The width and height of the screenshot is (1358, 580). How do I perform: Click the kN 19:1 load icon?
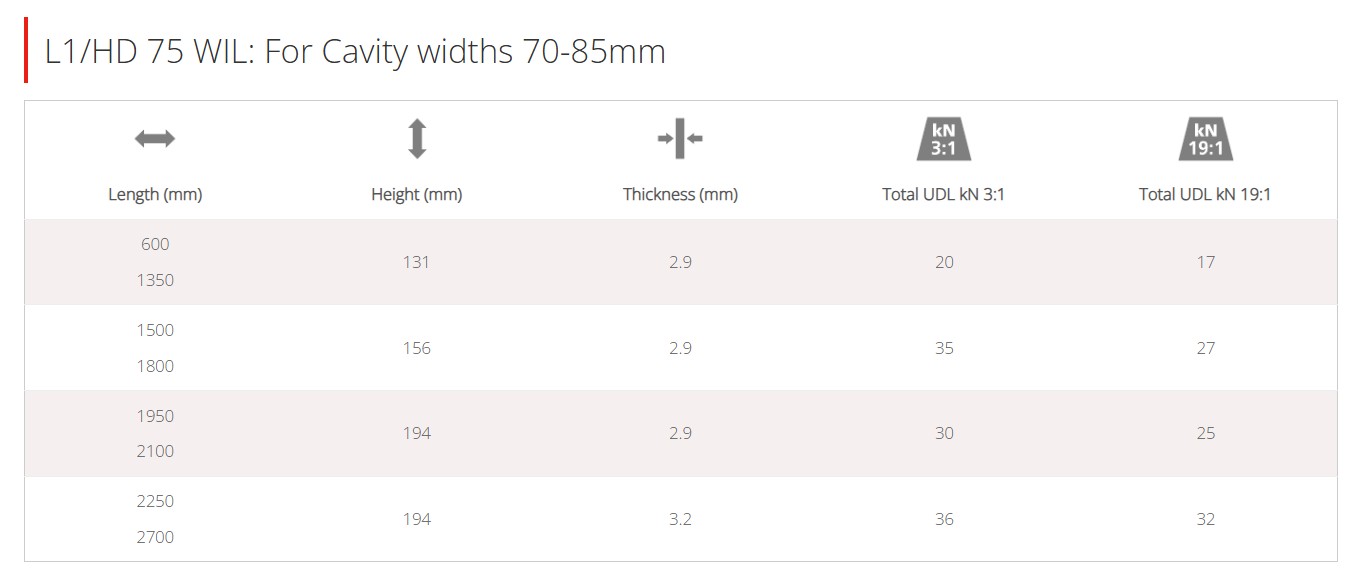coord(1205,140)
